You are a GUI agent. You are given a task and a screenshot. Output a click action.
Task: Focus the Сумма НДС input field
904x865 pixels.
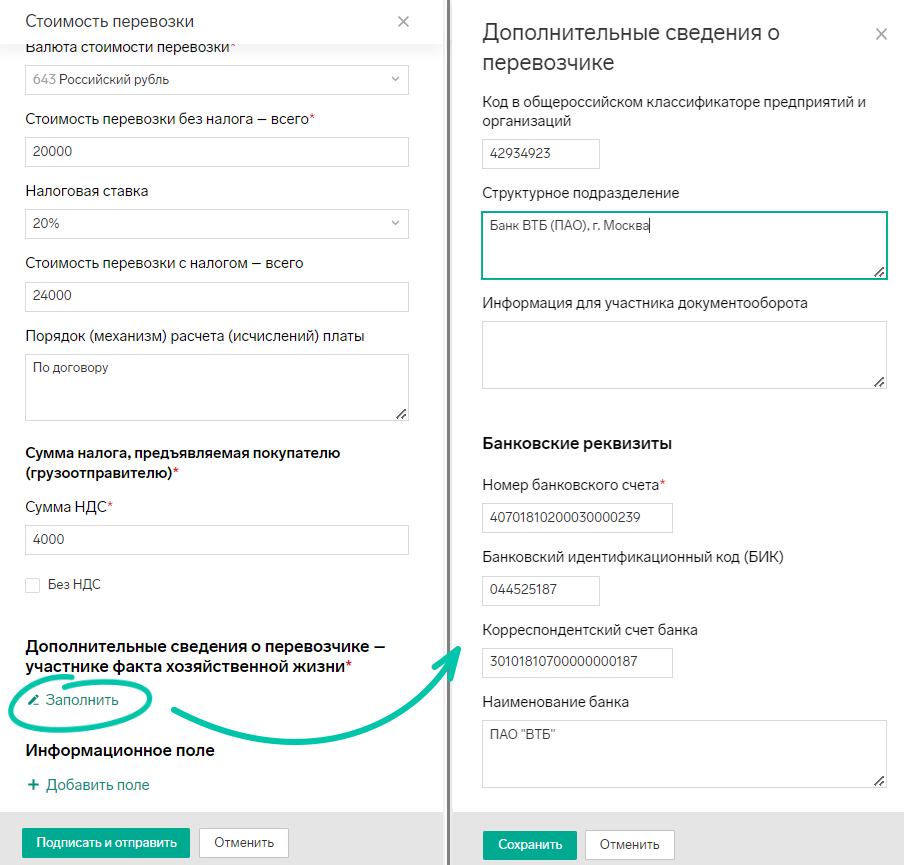[x=217, y=540]
